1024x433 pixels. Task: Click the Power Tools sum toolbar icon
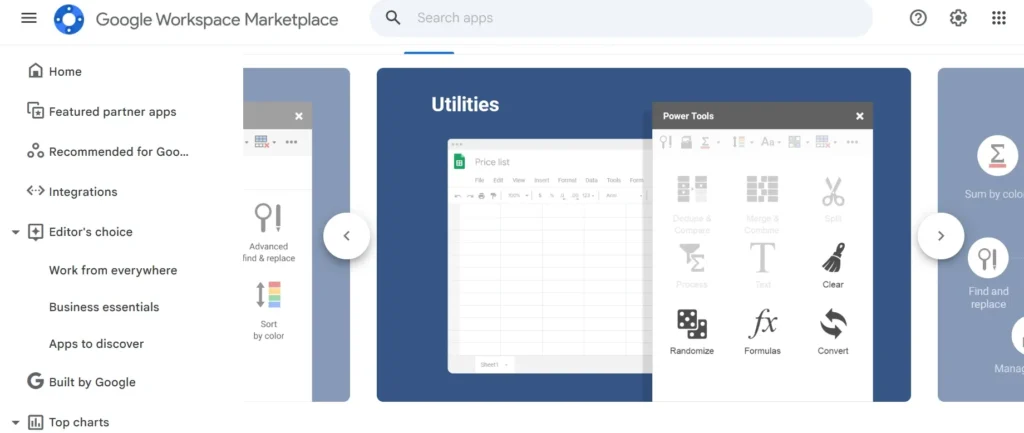[x=705, y=142]
